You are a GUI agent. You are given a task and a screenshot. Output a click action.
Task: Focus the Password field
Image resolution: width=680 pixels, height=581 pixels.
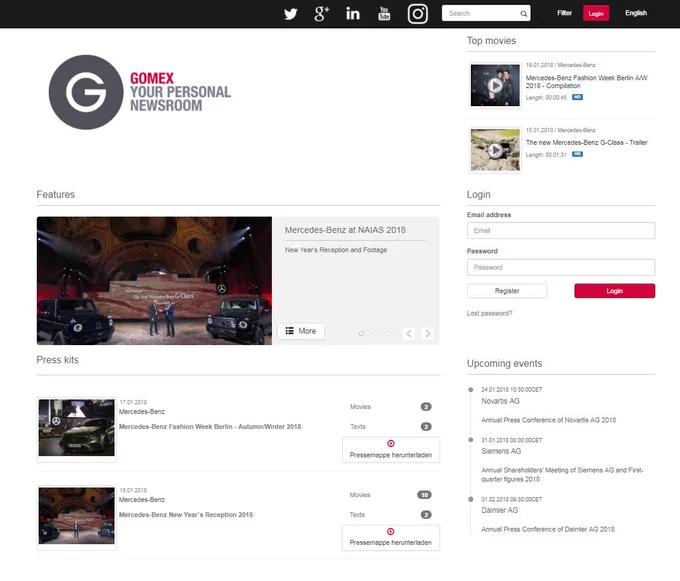[x=561, y=267]
